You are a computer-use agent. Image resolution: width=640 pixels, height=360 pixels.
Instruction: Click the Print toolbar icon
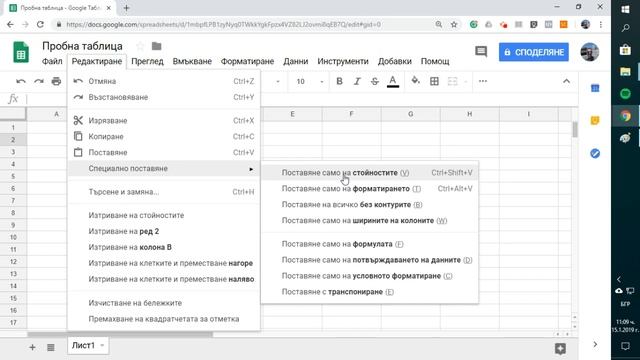coord(56,81)
